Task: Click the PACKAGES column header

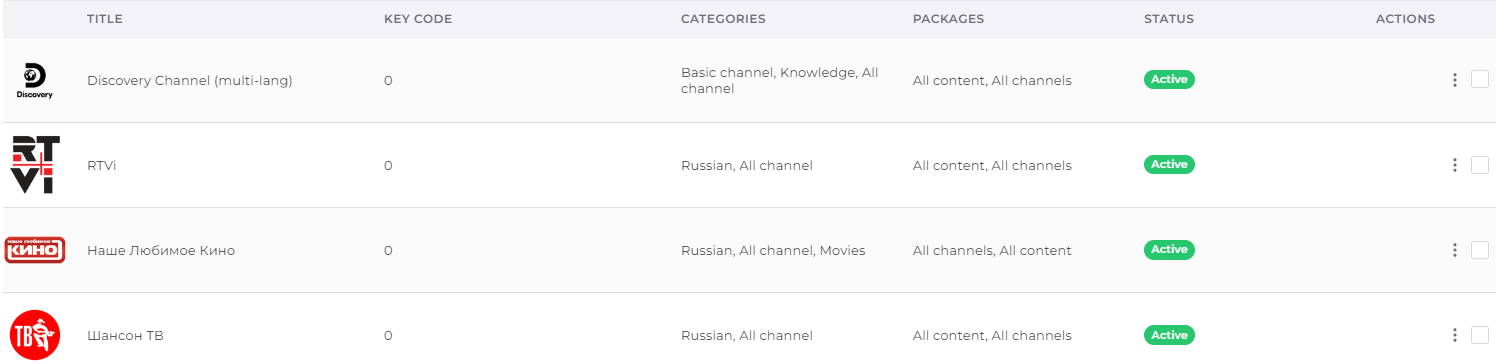Action: [948, 19]
